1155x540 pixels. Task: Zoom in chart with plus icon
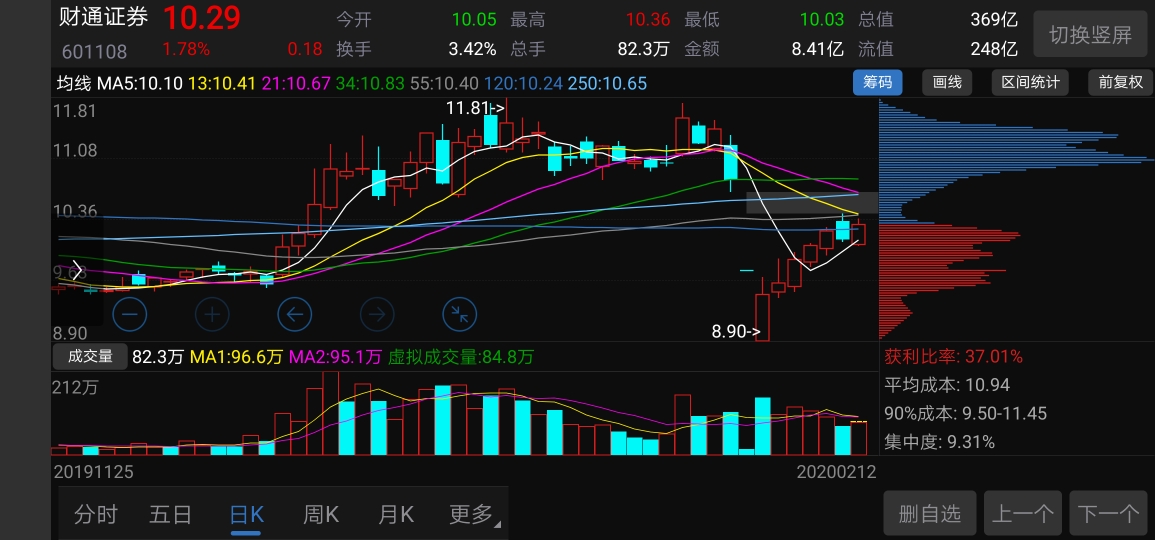212,315
